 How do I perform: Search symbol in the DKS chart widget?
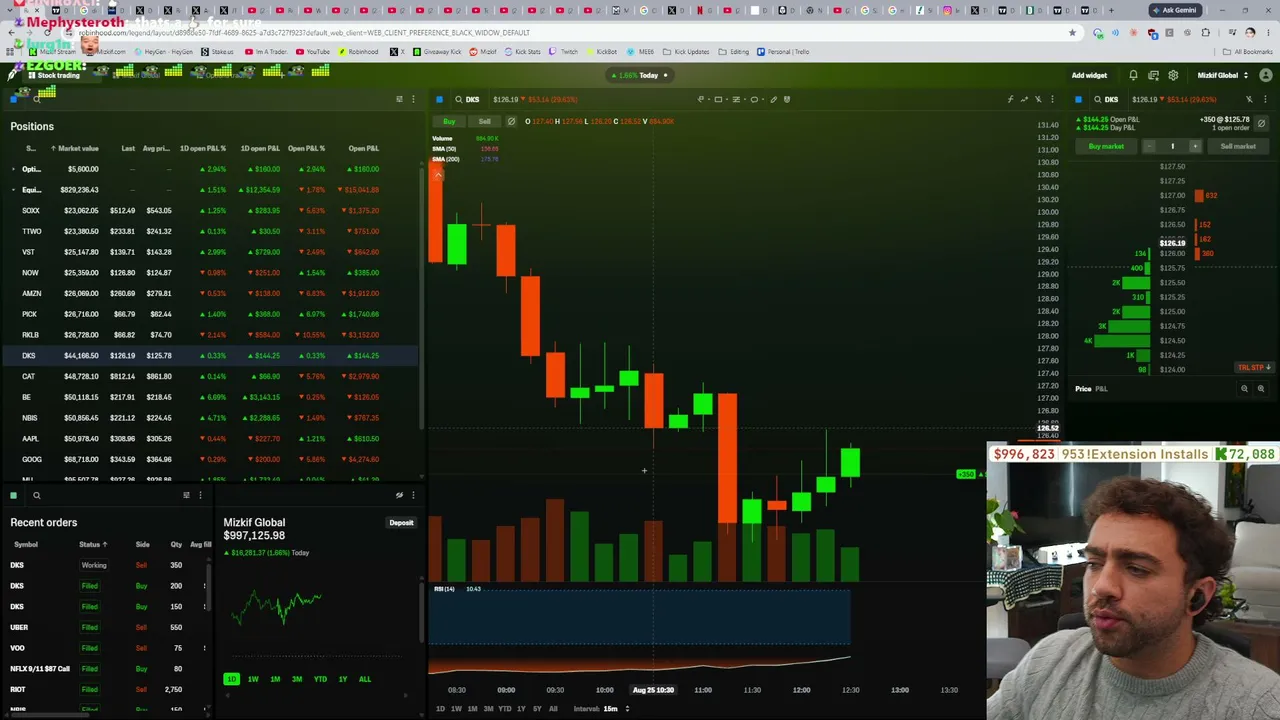[x=466, y=99]
